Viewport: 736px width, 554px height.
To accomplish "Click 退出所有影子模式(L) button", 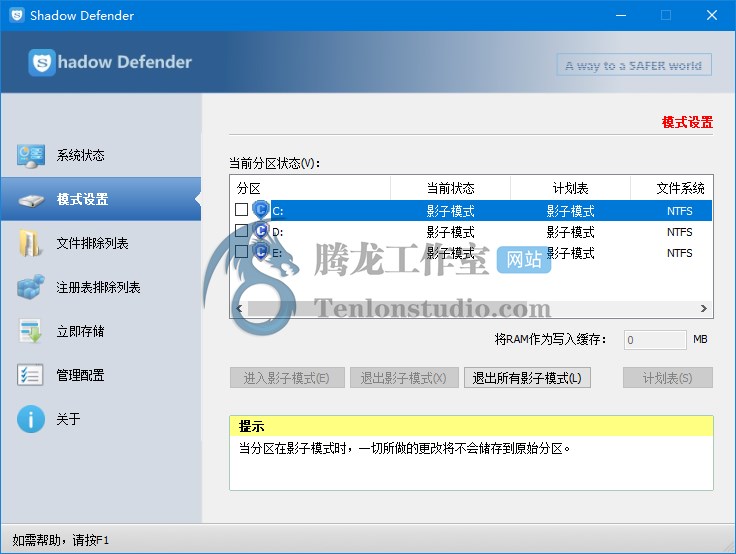I will (x=527, y=378).
